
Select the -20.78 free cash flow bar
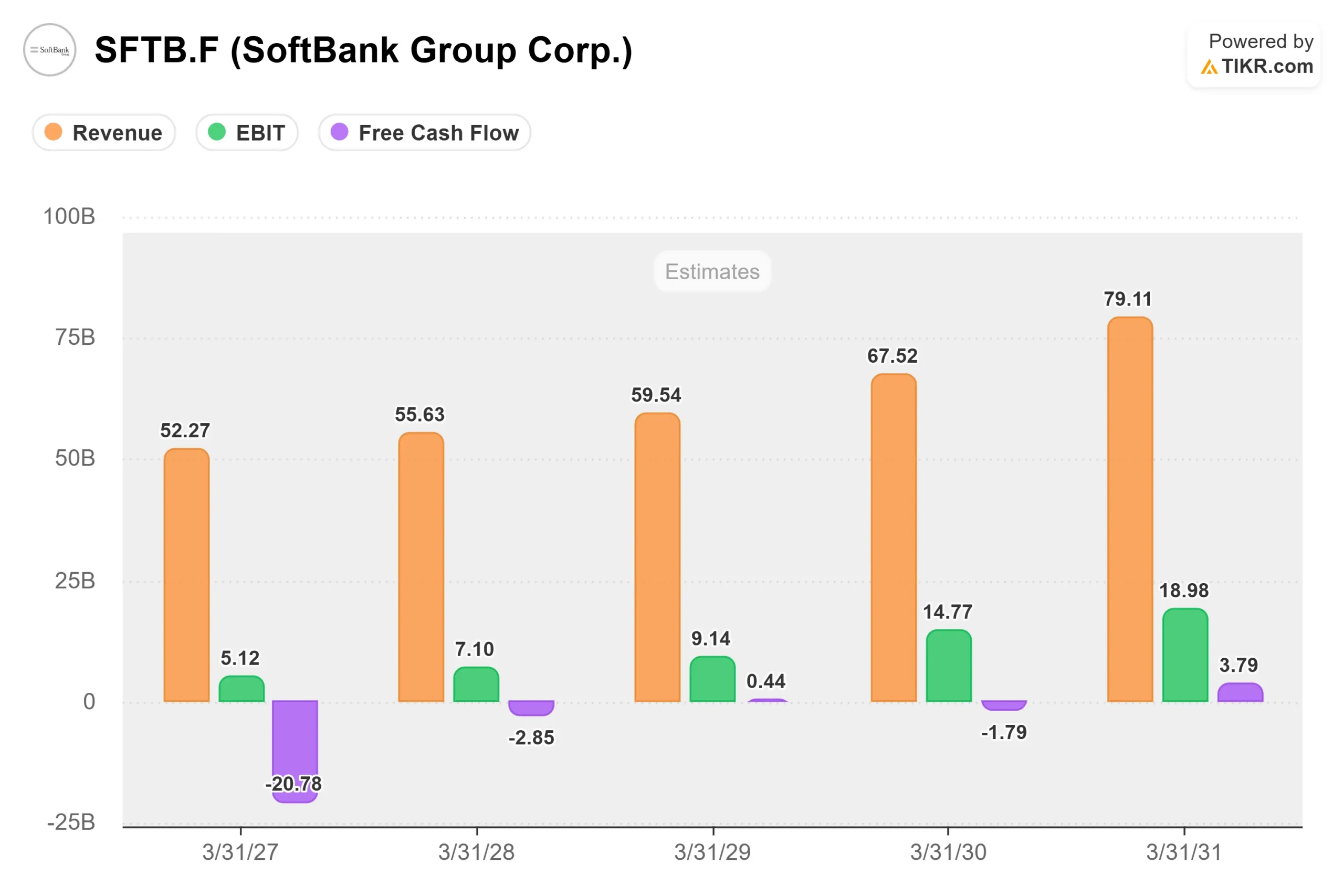pos(295,752)
